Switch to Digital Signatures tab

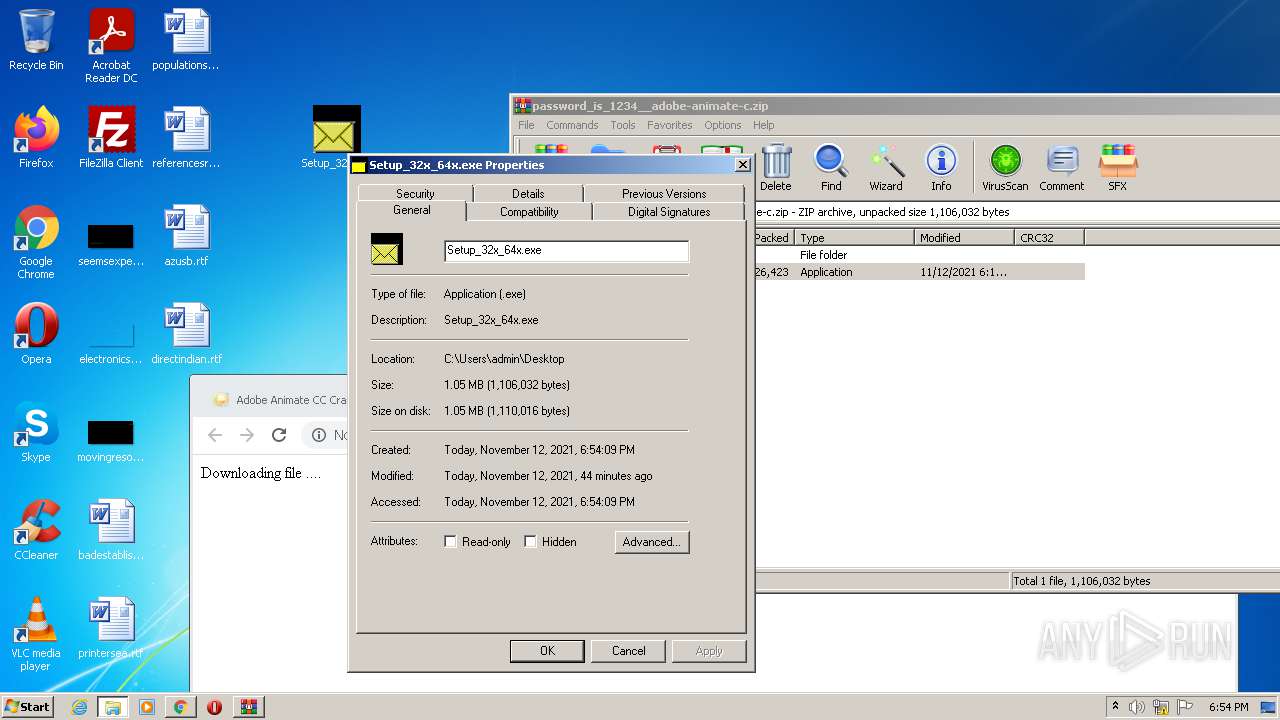click(669, 212)
